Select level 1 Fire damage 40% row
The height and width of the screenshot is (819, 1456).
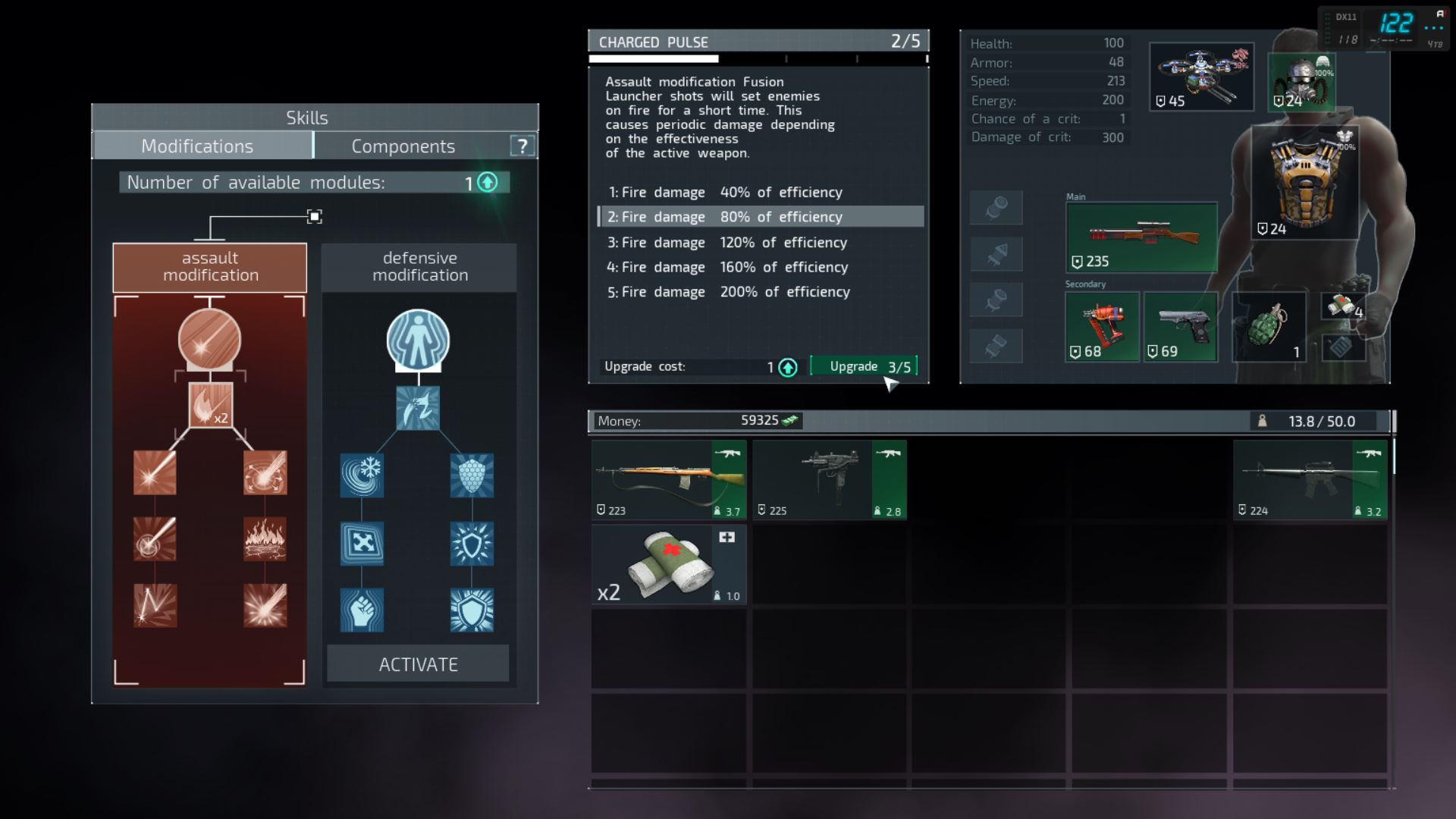761,193
